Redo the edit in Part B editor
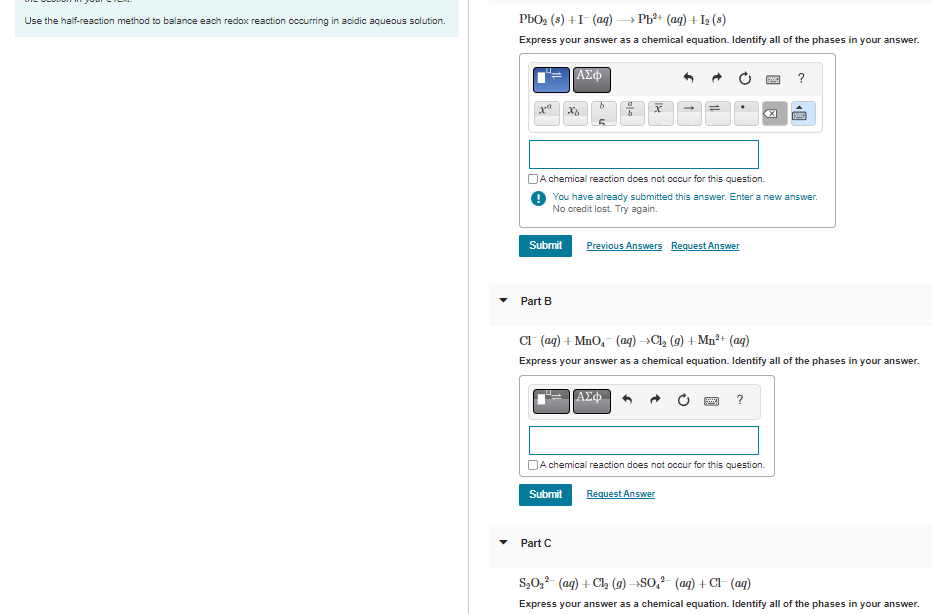The image size is (932, 614). [655, 399]
